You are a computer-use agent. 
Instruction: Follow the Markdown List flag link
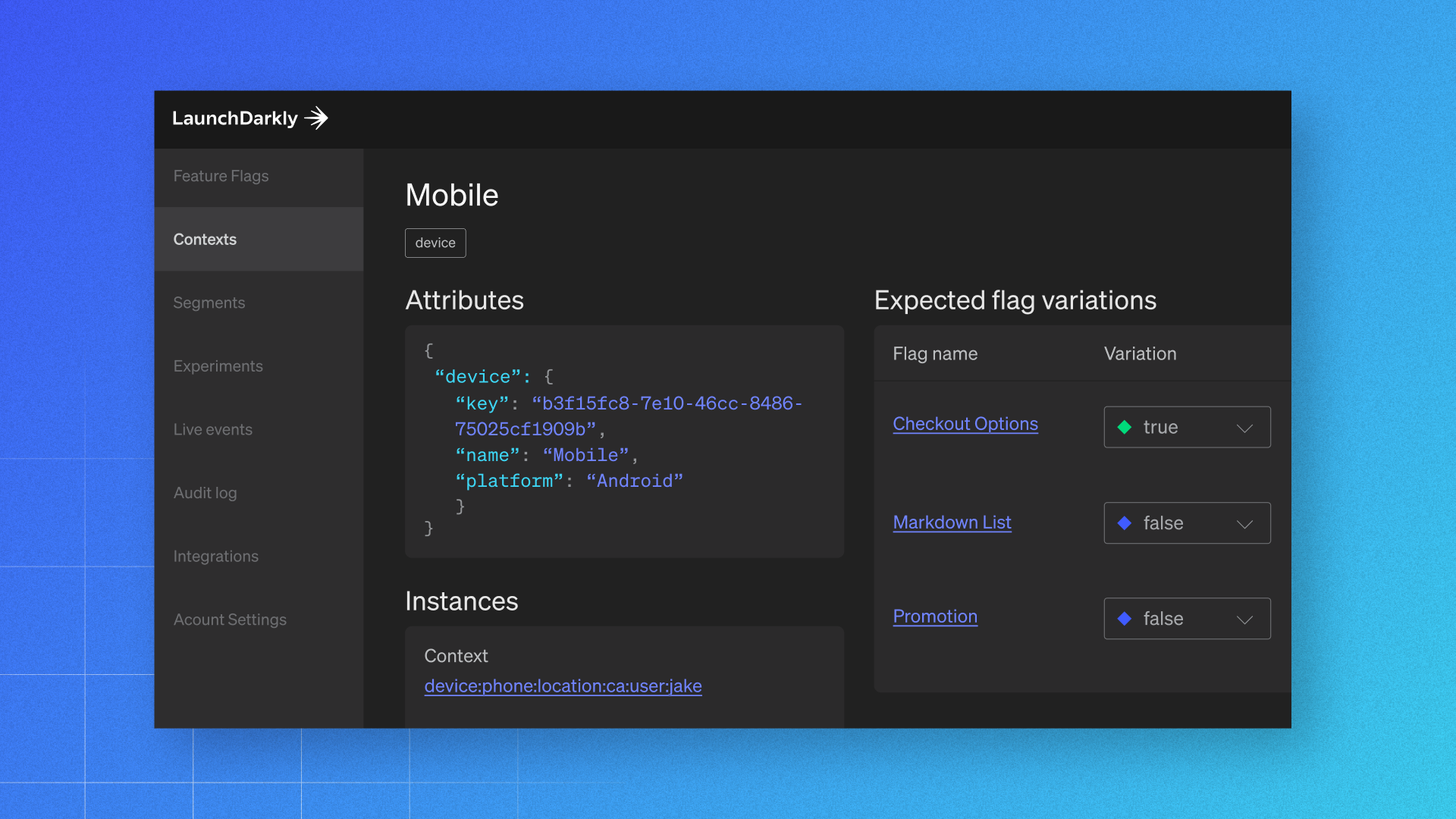952,522
